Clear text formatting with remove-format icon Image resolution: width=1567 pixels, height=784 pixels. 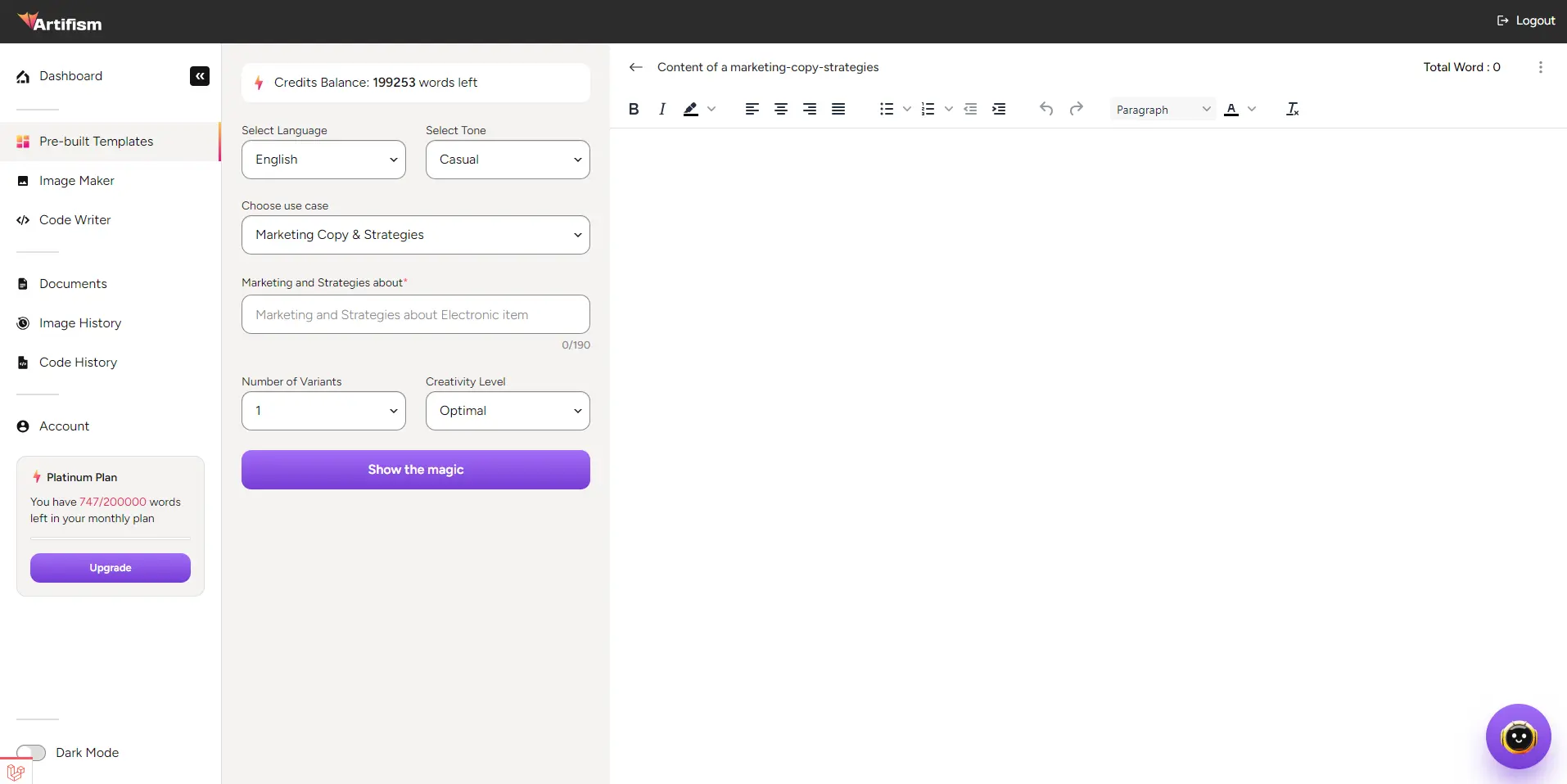pyautogui.click(x=1293, y=109)
